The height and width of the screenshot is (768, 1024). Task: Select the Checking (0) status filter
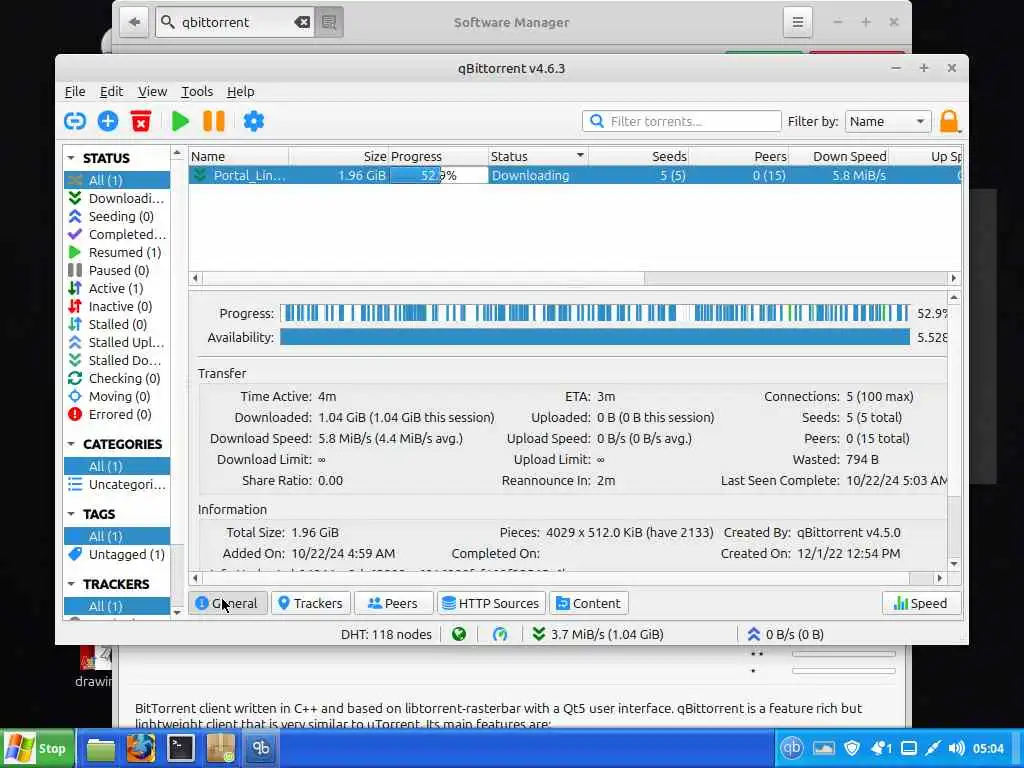tap(117, 378)
